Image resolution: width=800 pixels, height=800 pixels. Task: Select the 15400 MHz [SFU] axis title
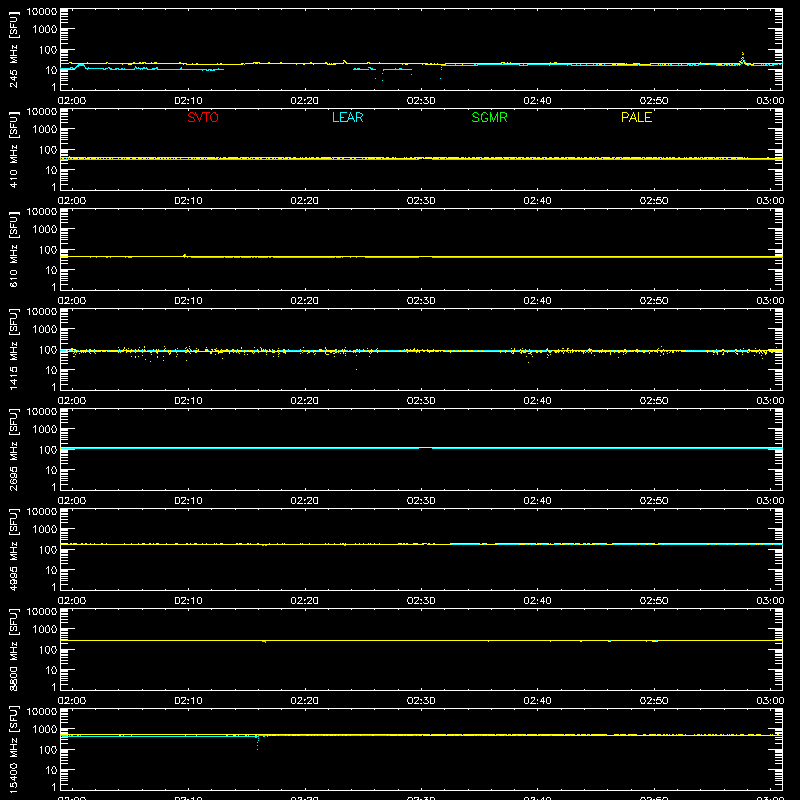[14, 749]
